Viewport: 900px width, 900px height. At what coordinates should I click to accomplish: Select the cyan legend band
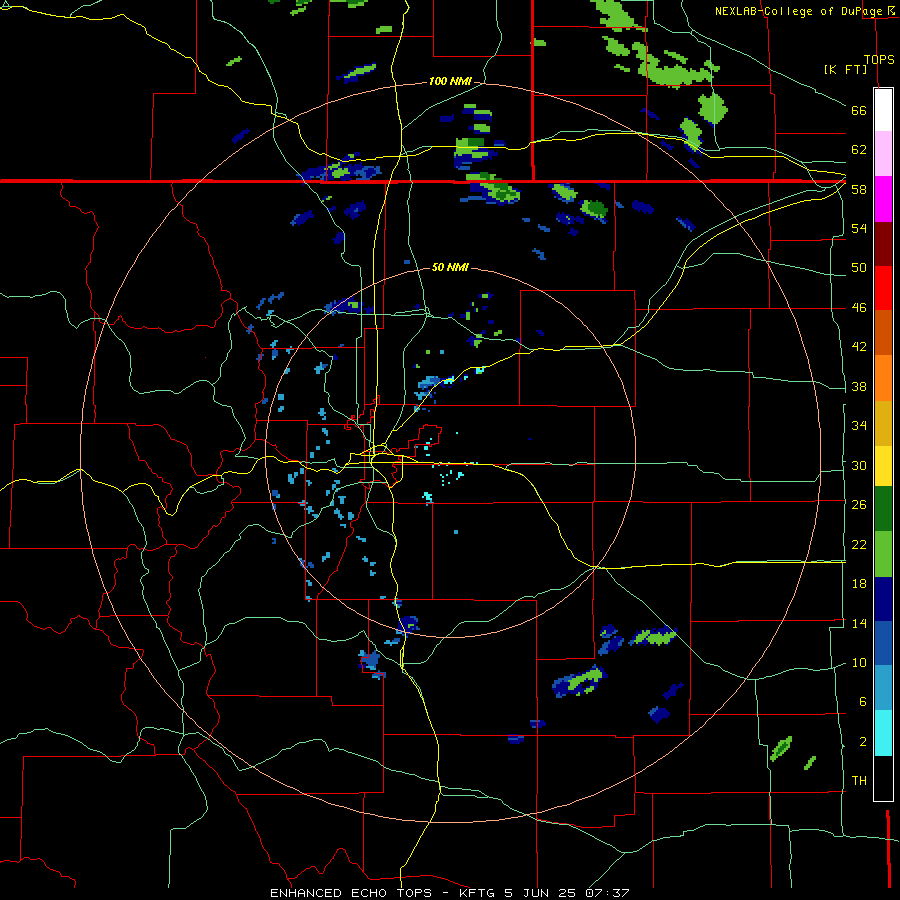click(883, 733)
